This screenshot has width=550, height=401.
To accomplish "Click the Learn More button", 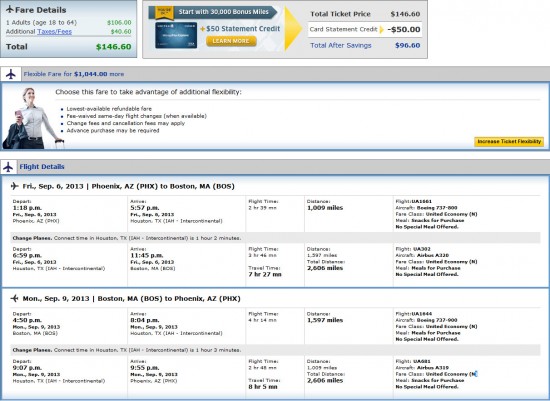I will click(x=231, y=41).
